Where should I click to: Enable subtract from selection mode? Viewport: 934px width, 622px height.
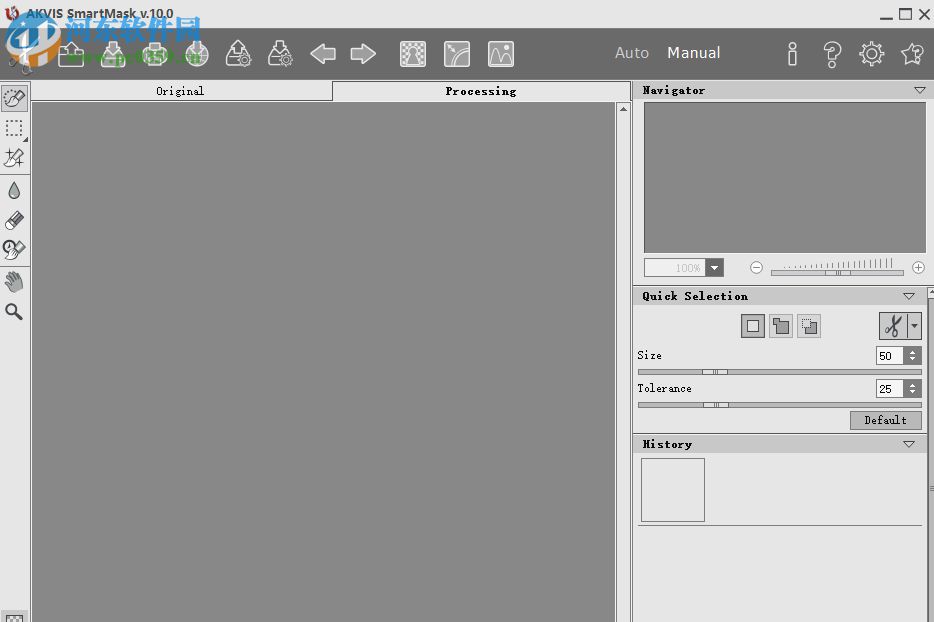[x=809, y=326]
